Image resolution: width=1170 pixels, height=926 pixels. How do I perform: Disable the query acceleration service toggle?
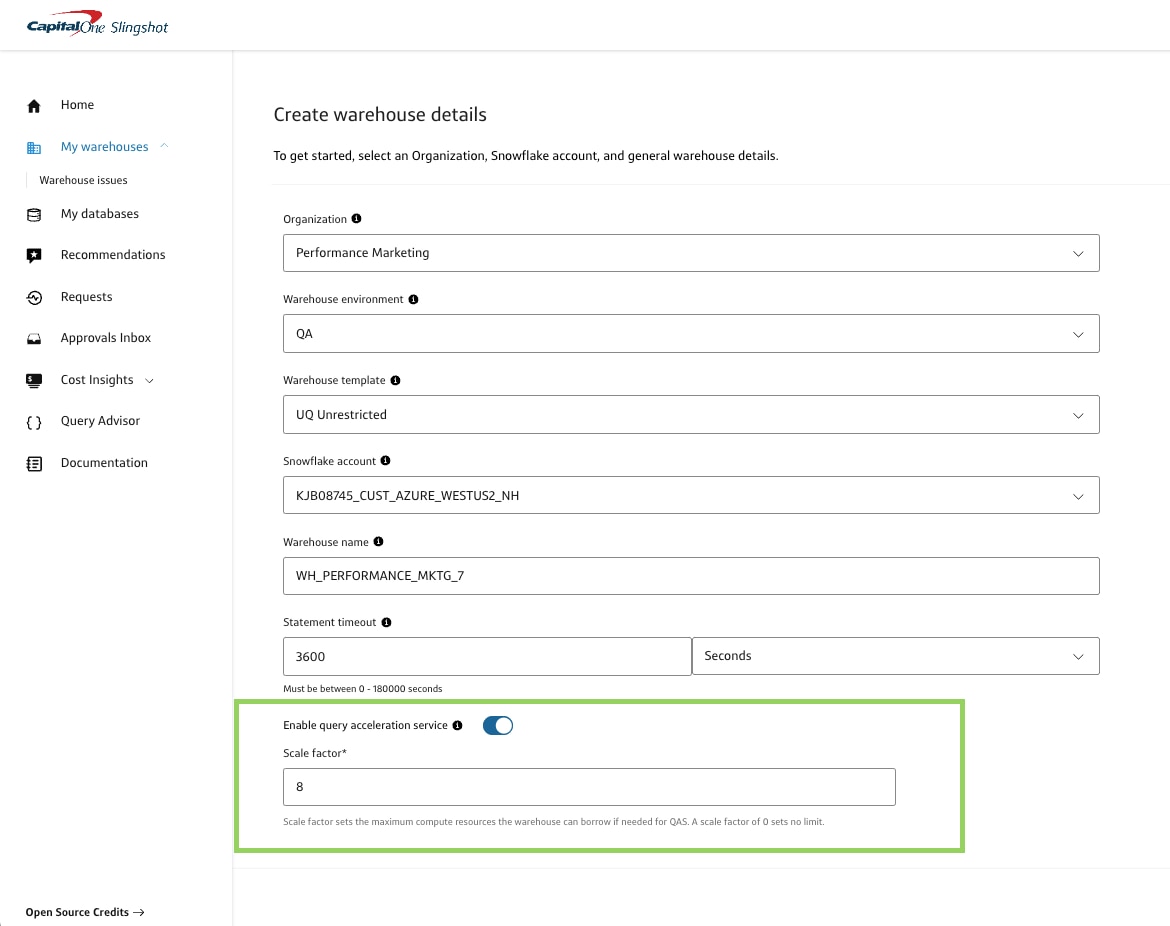497,725
